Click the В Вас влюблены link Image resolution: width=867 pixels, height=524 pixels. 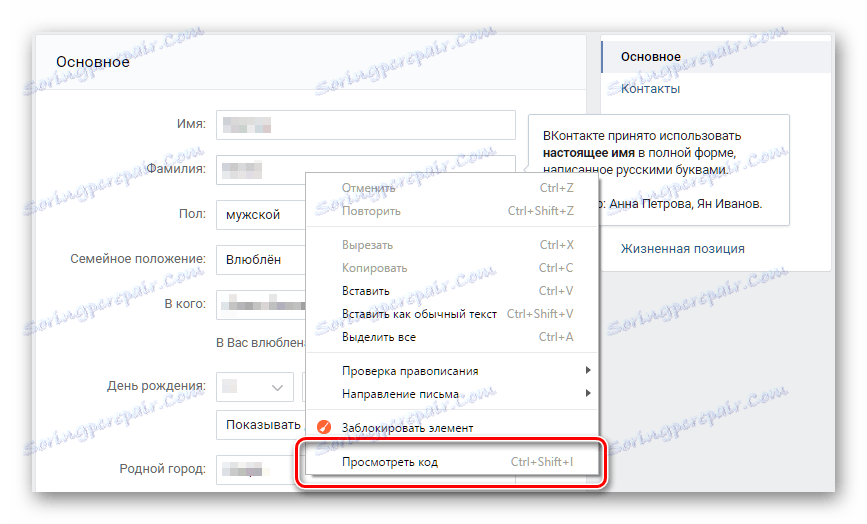(x=260, y=343)
